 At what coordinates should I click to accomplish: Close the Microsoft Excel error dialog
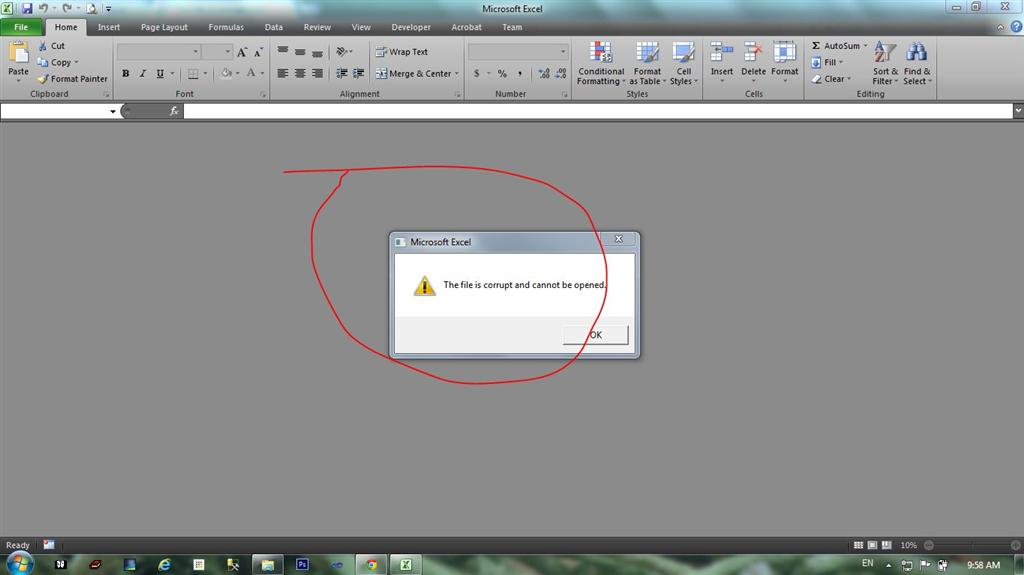pyautogui.click(x=618, y=238)
